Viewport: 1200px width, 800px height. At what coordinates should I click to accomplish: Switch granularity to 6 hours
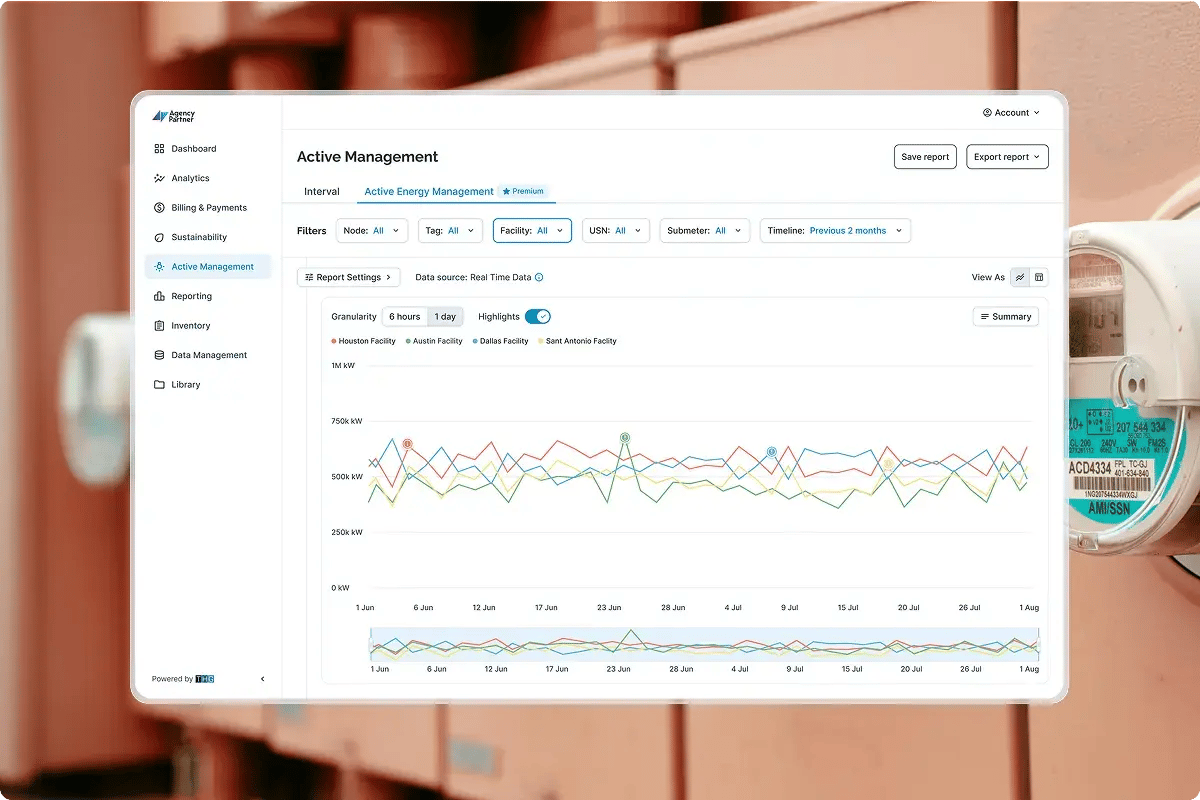click(404, 316)
